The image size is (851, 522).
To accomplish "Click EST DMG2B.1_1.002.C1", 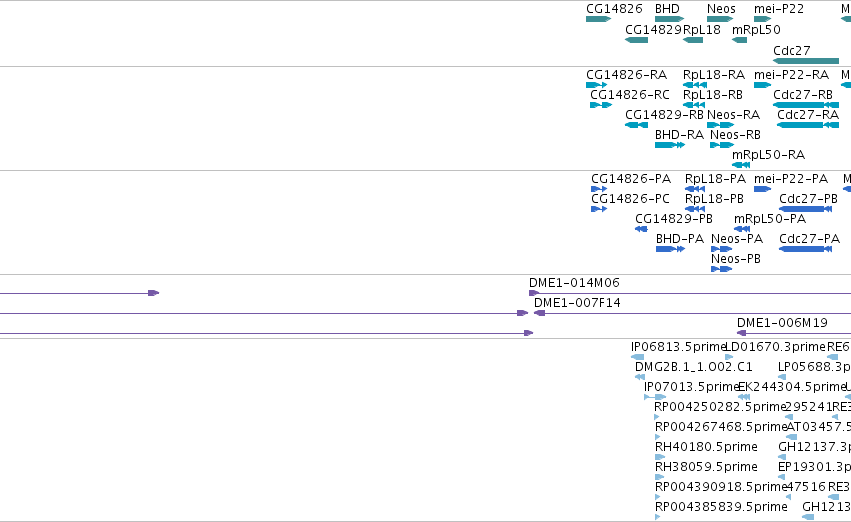I will click(x=640, y=377).
